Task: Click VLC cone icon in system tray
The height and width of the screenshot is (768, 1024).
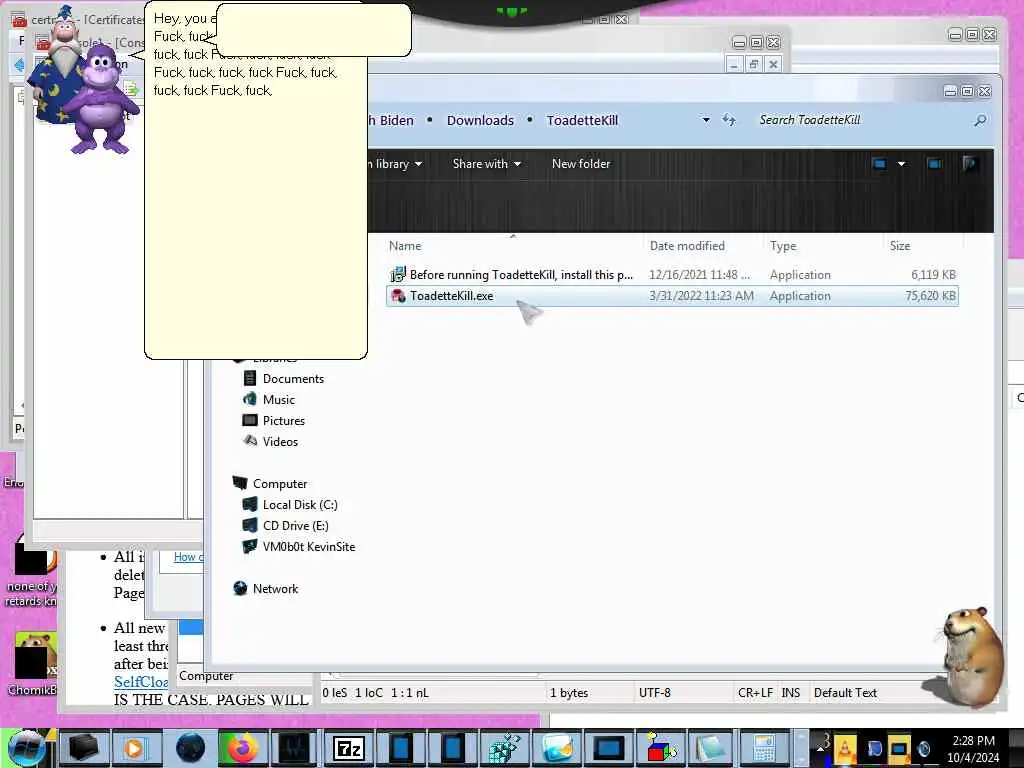Action: (844, 750)
